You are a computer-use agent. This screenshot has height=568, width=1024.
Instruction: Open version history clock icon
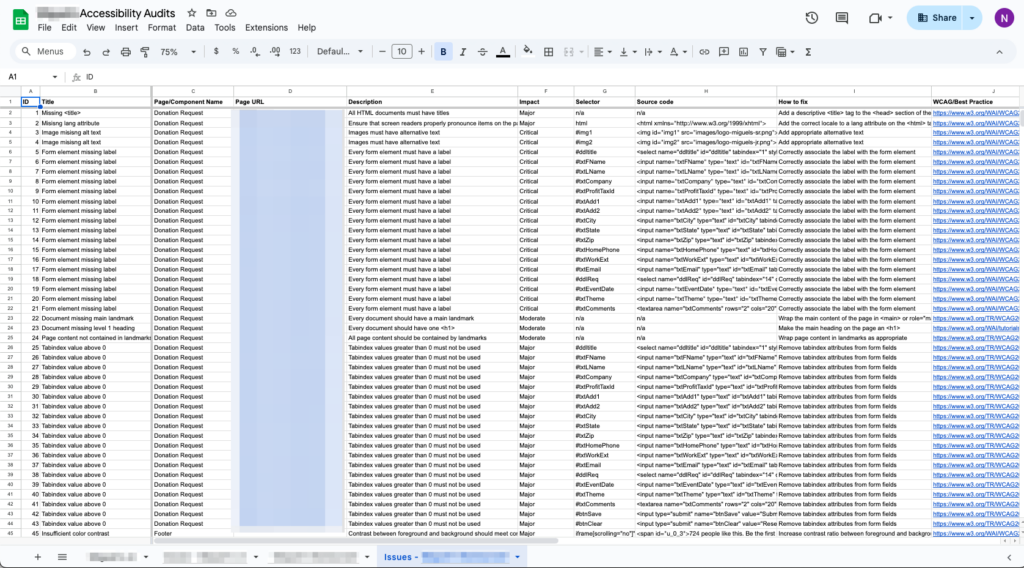[x=812, y=18]
